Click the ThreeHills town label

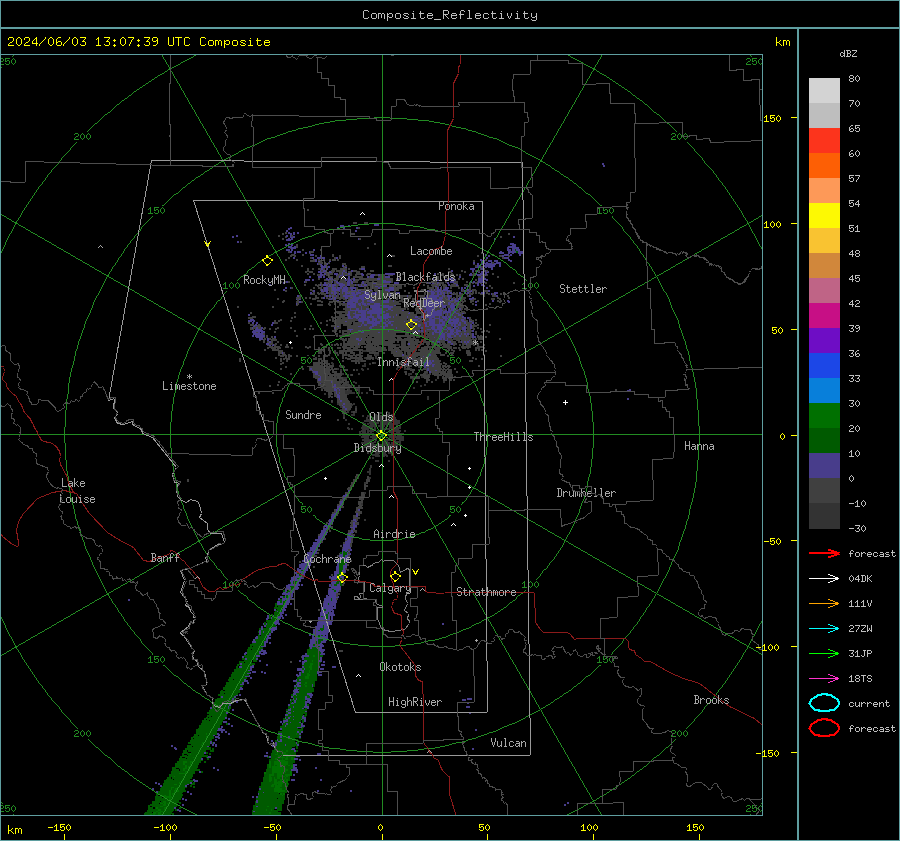point(503,437)
